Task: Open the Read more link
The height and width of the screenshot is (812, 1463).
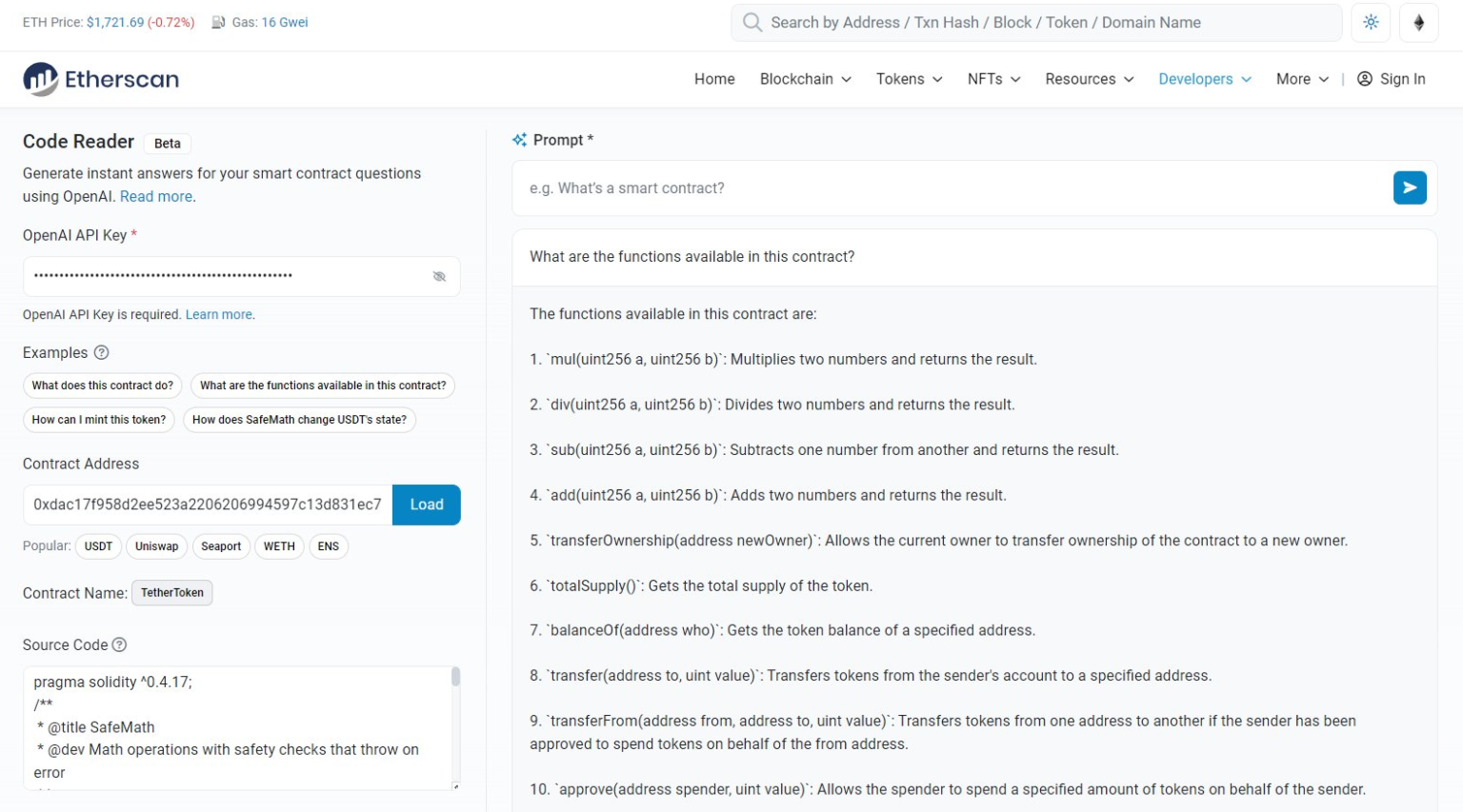Action: click(x=156, y=196)
